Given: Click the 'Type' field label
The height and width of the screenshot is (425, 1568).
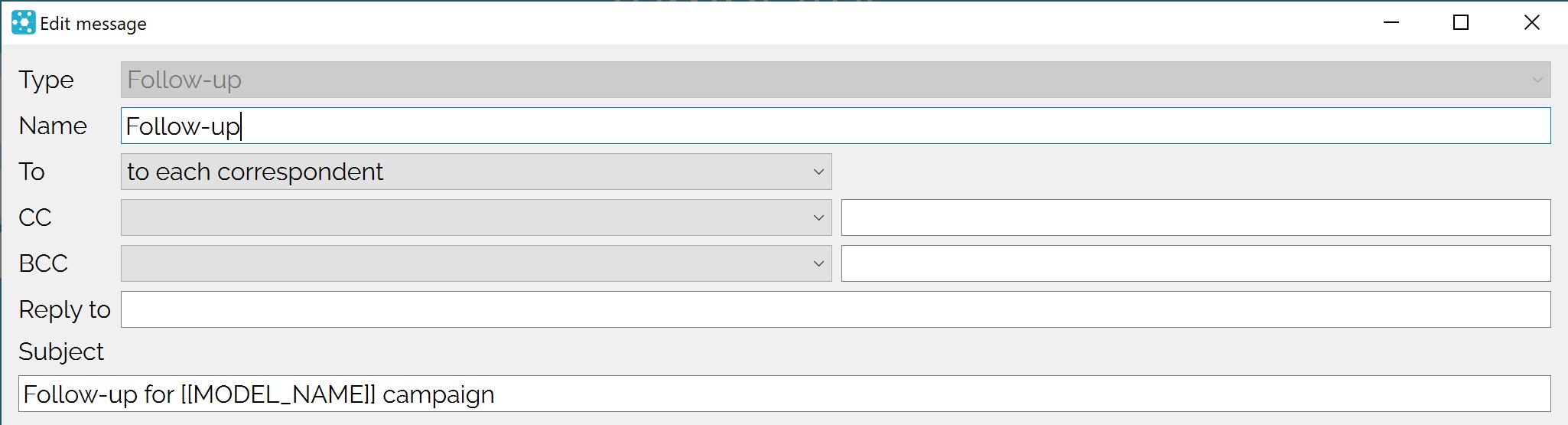Looking at the screenshot, I should point(46,80).
